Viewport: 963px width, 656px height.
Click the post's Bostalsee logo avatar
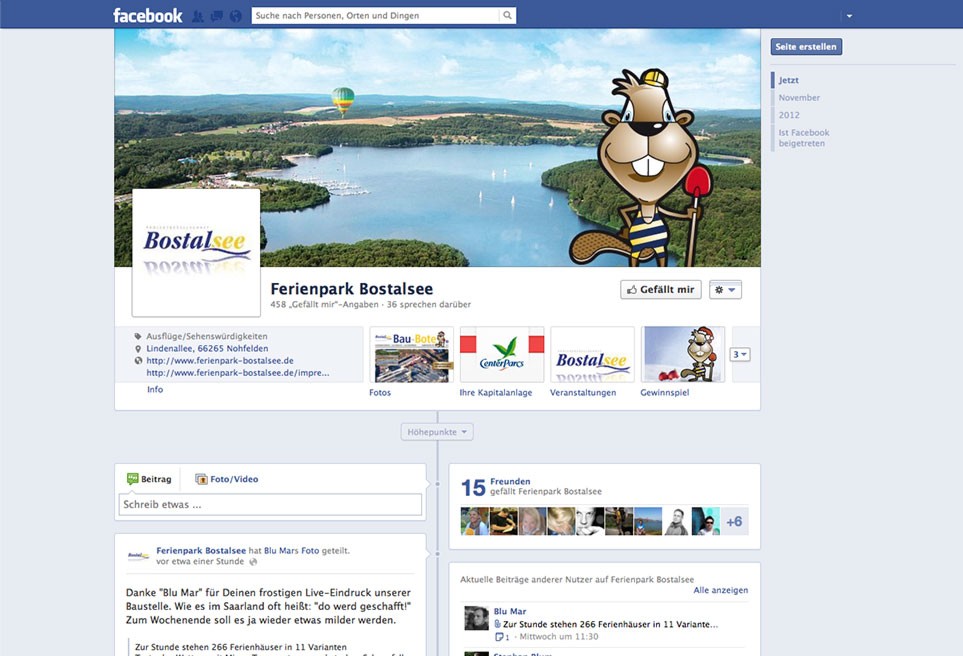[138, 556]
